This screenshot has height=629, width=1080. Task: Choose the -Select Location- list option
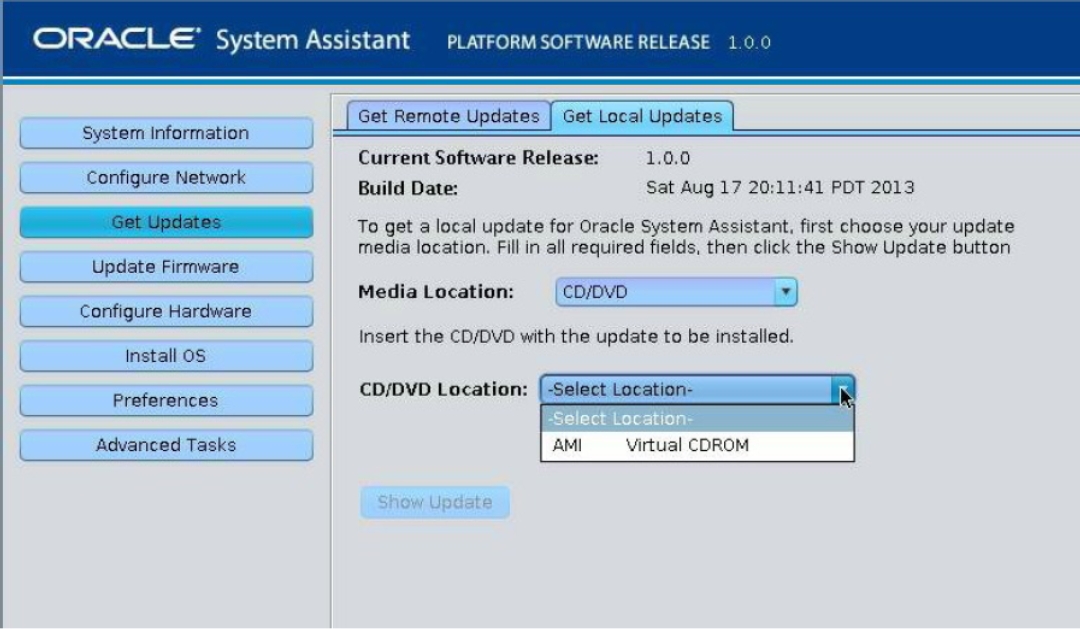click(697, 419)
